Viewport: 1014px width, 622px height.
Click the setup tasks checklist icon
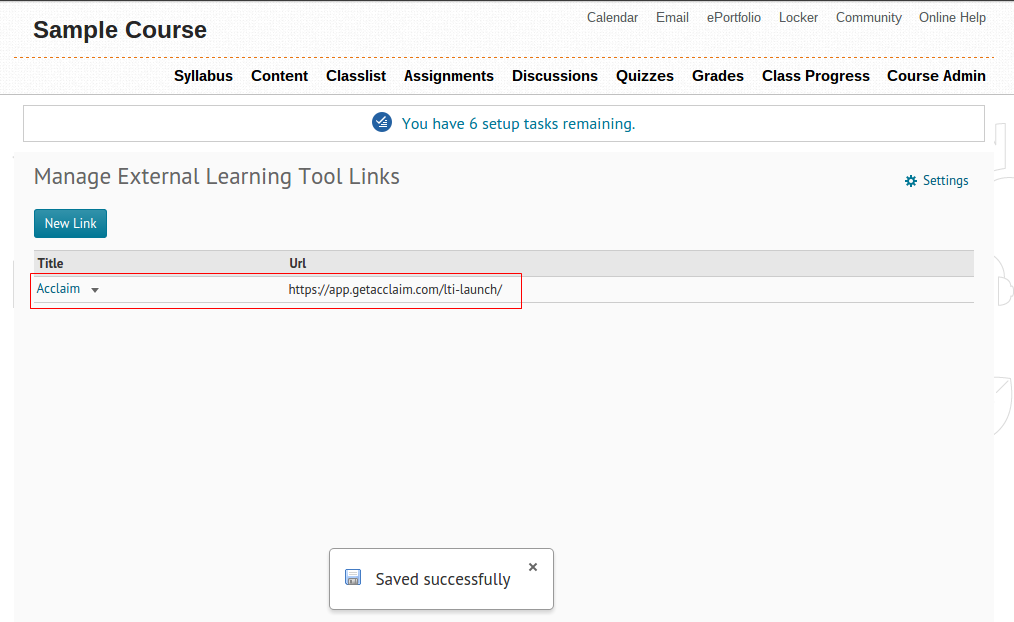tap(382, 122)
